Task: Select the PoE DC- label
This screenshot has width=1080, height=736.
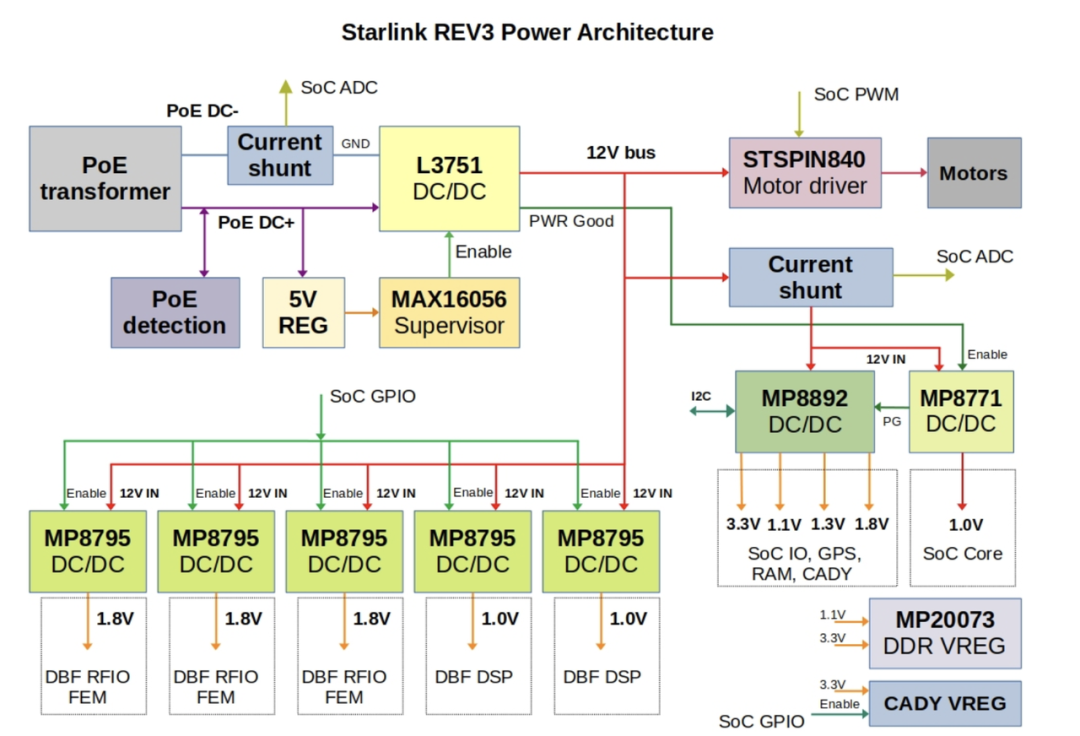Action: pos(202,111)
